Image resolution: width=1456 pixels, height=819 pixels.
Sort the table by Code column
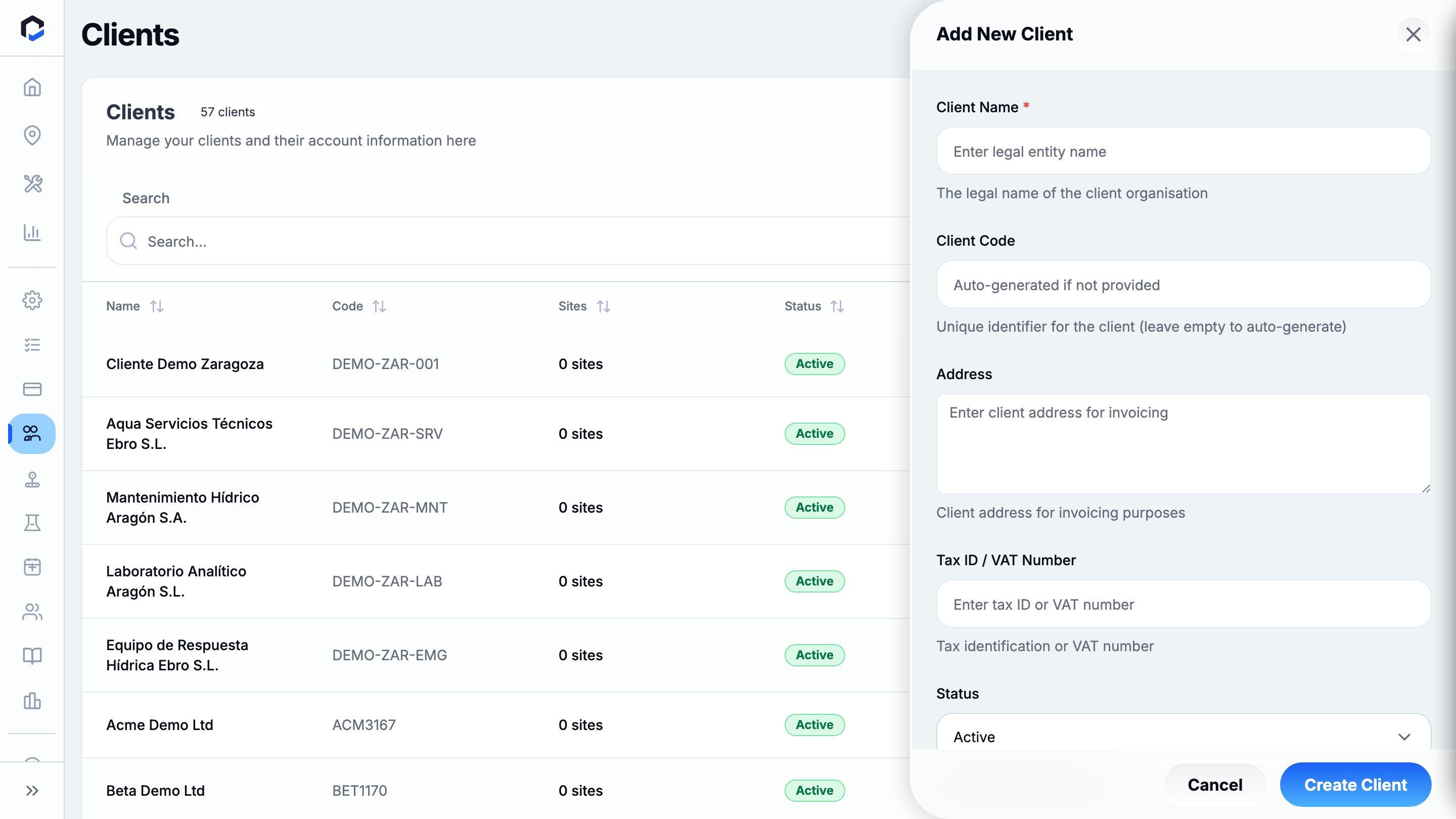coord(379,306)
